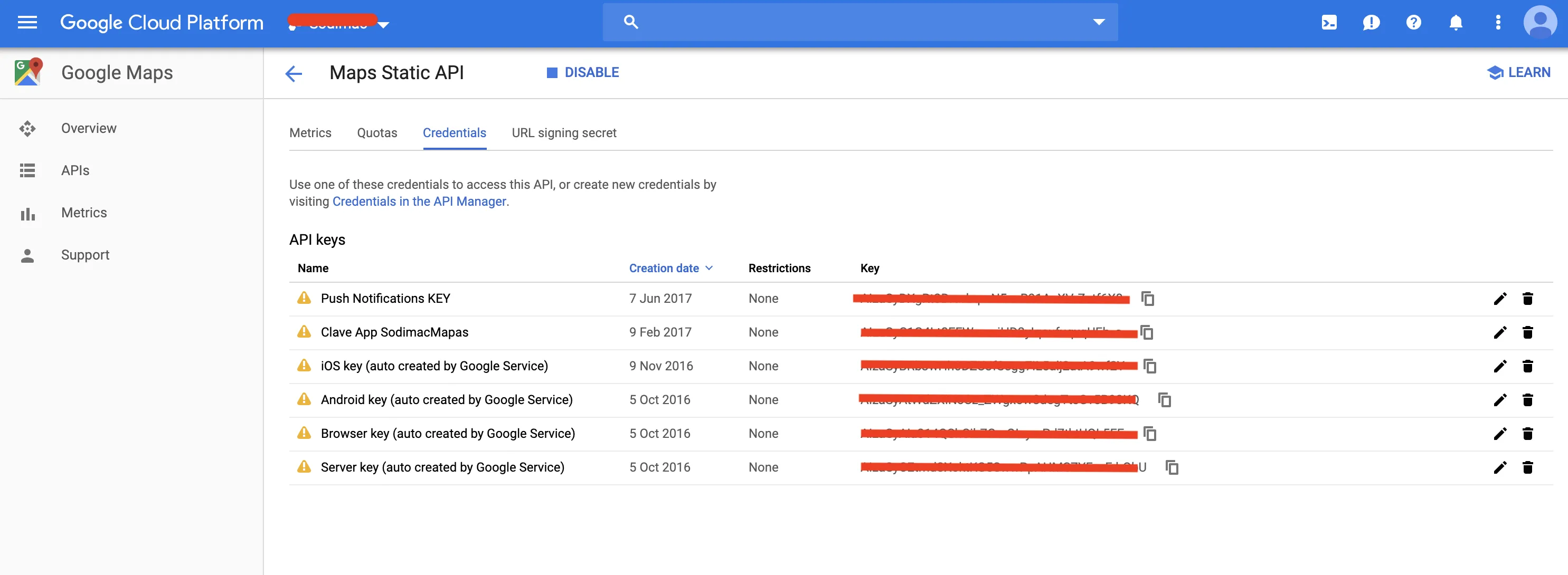Follow Credentials in the API Manager link

419,202
